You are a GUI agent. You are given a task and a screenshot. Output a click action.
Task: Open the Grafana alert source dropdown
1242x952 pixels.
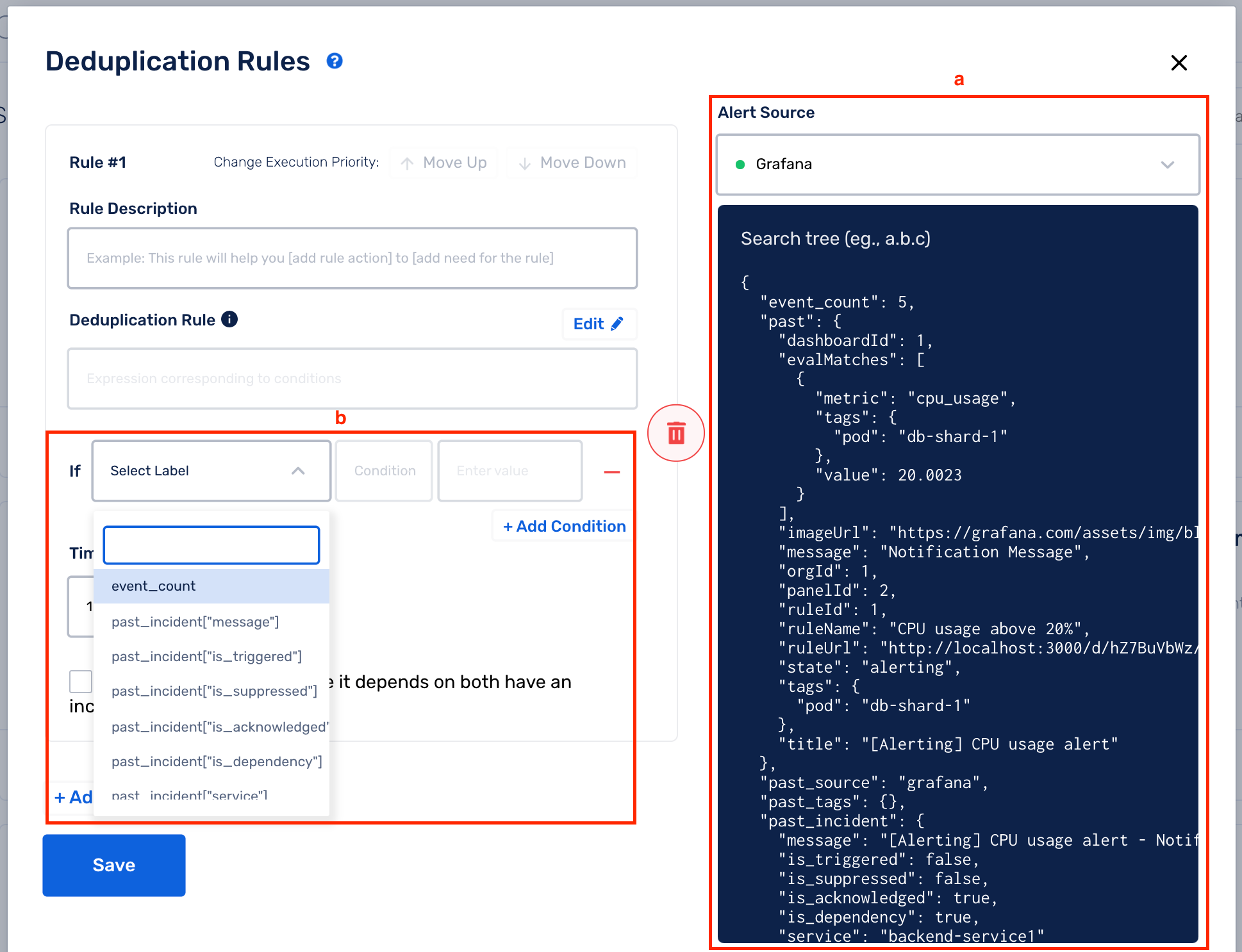click(x=957, y=165)
